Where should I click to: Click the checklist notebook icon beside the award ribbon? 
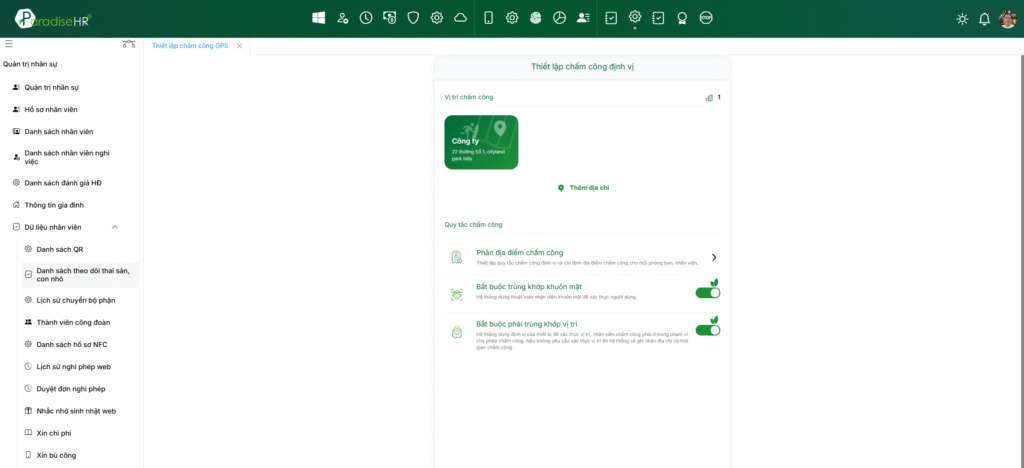point(658,18)
